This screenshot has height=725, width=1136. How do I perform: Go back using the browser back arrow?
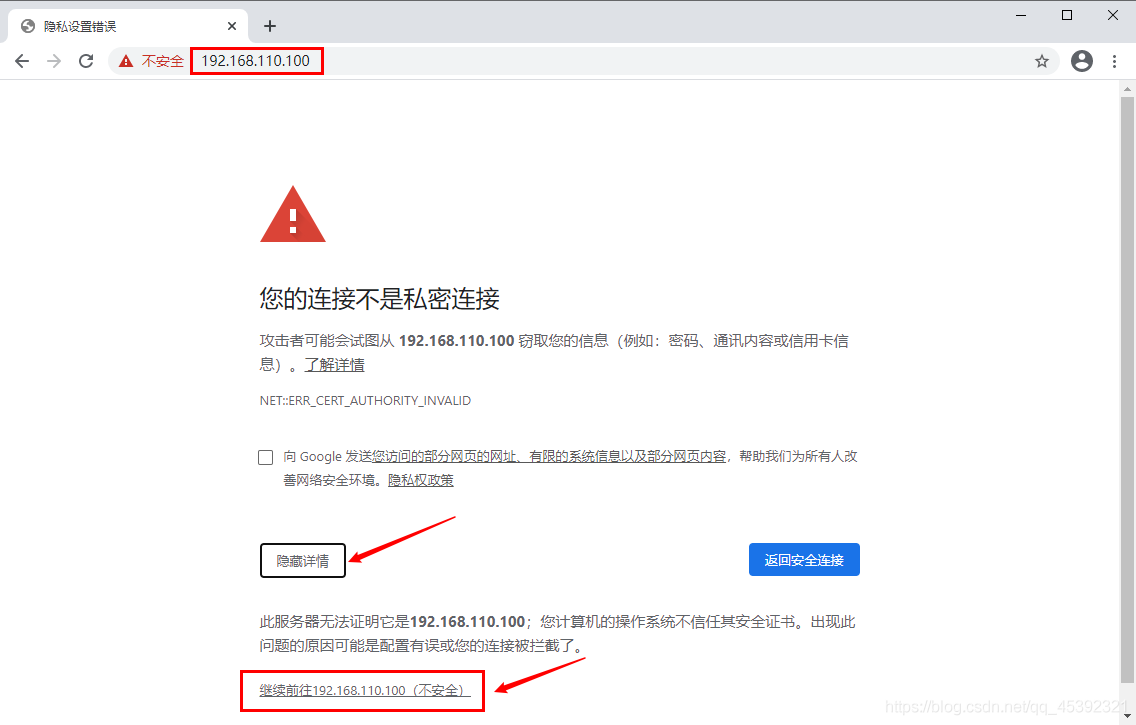[22, 61]
